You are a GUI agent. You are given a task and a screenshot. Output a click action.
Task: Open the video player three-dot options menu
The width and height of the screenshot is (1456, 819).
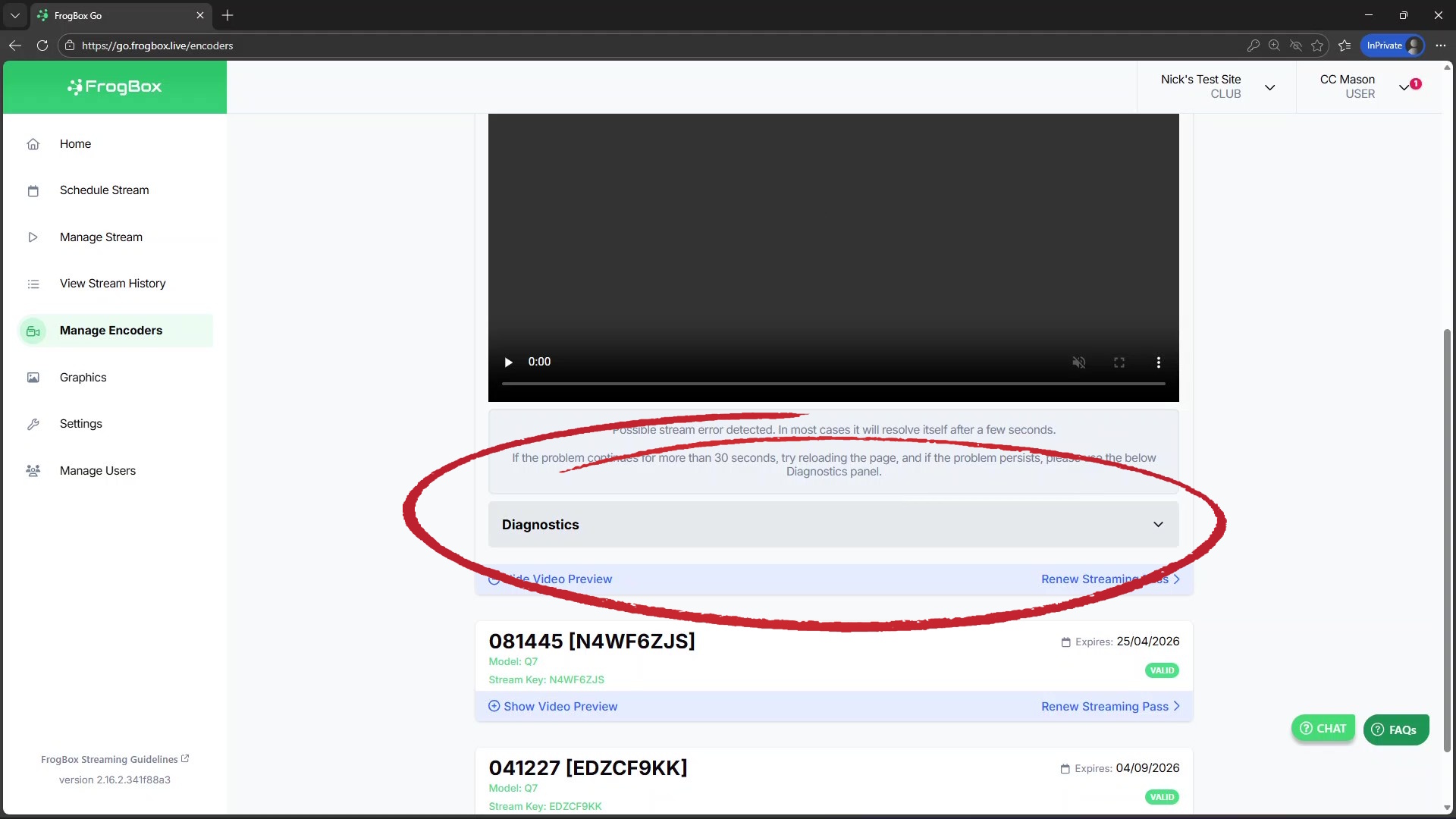pos(1158,362)
